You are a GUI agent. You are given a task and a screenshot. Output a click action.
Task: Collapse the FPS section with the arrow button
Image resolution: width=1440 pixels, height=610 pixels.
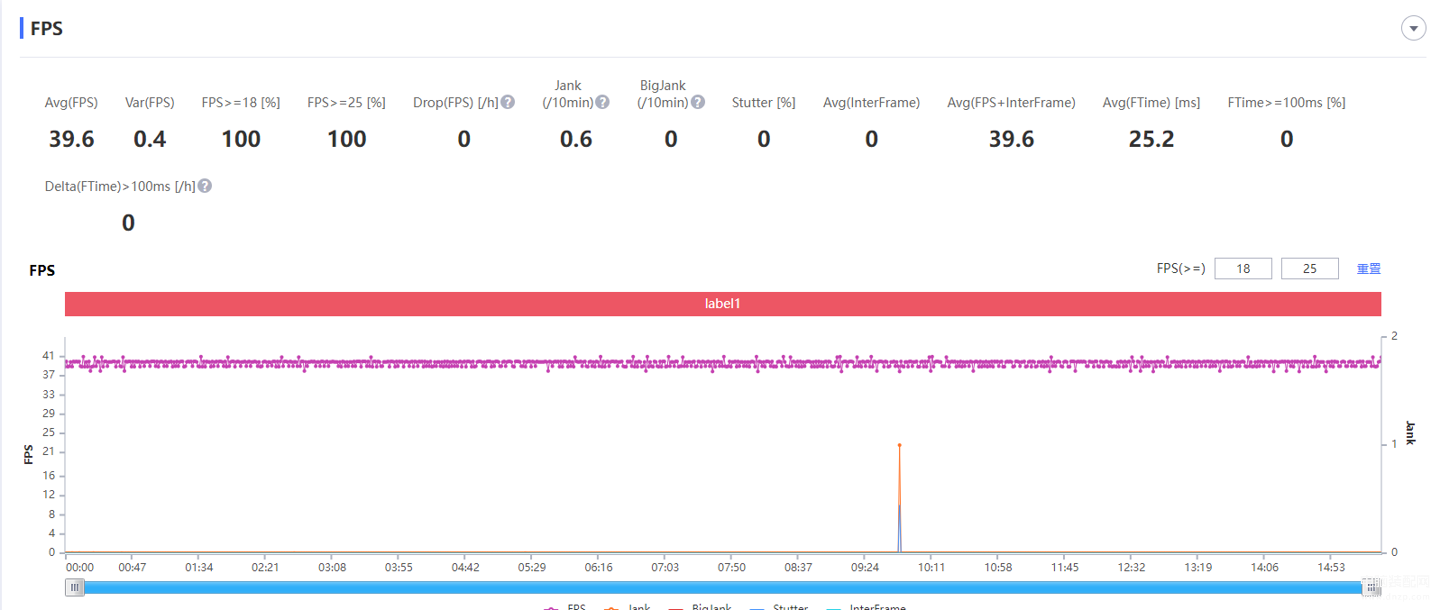[1413, 29]
